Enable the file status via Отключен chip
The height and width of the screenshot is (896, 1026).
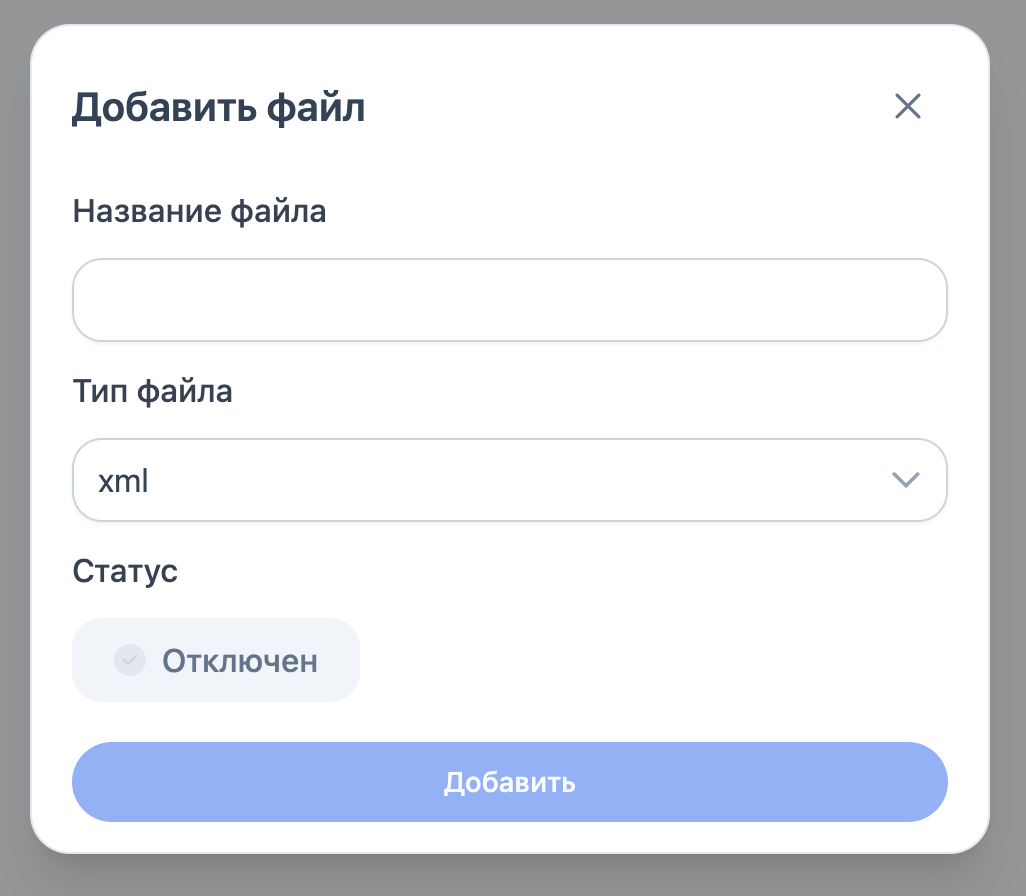point(215,660)
